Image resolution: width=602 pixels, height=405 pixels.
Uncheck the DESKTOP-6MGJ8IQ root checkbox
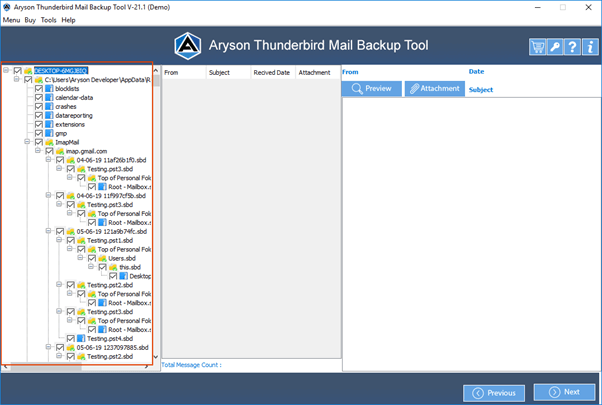pos(17,71)
